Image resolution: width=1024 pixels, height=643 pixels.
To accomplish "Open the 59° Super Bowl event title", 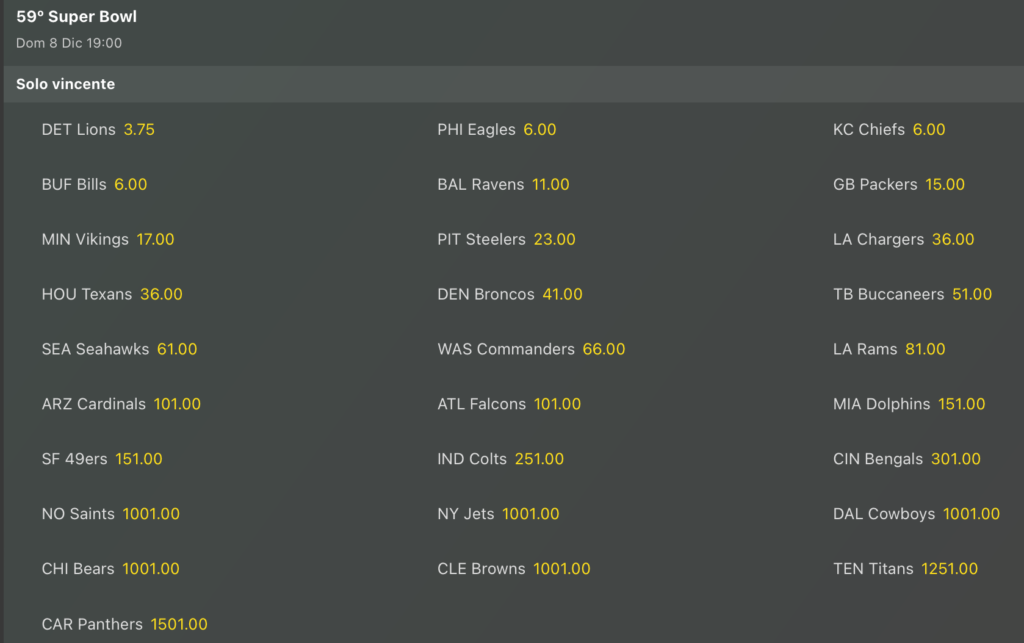I will click(77, 17).
